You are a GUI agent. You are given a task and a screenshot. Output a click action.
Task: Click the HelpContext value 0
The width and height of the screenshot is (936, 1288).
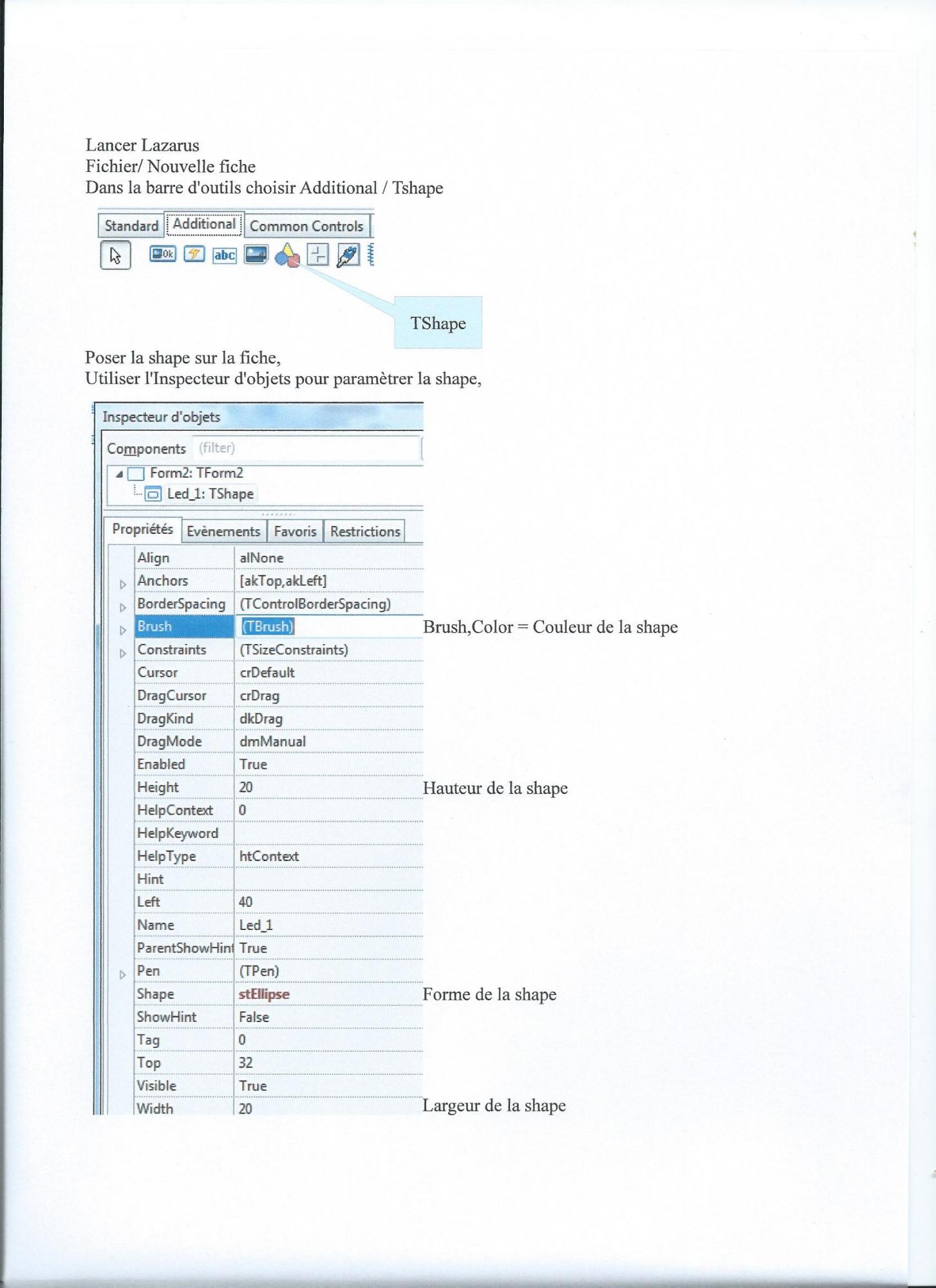[242, 810]
